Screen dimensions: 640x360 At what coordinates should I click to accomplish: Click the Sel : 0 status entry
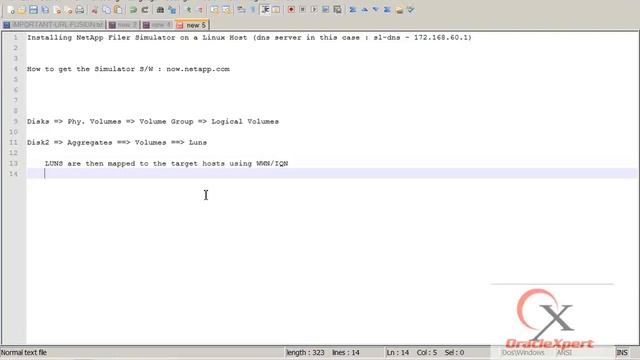454,352
